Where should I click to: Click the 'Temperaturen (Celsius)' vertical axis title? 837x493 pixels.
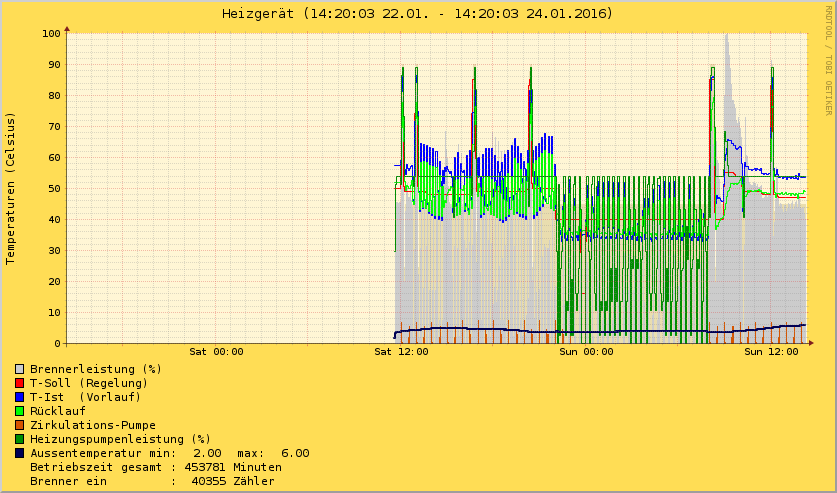click(11, 188)
